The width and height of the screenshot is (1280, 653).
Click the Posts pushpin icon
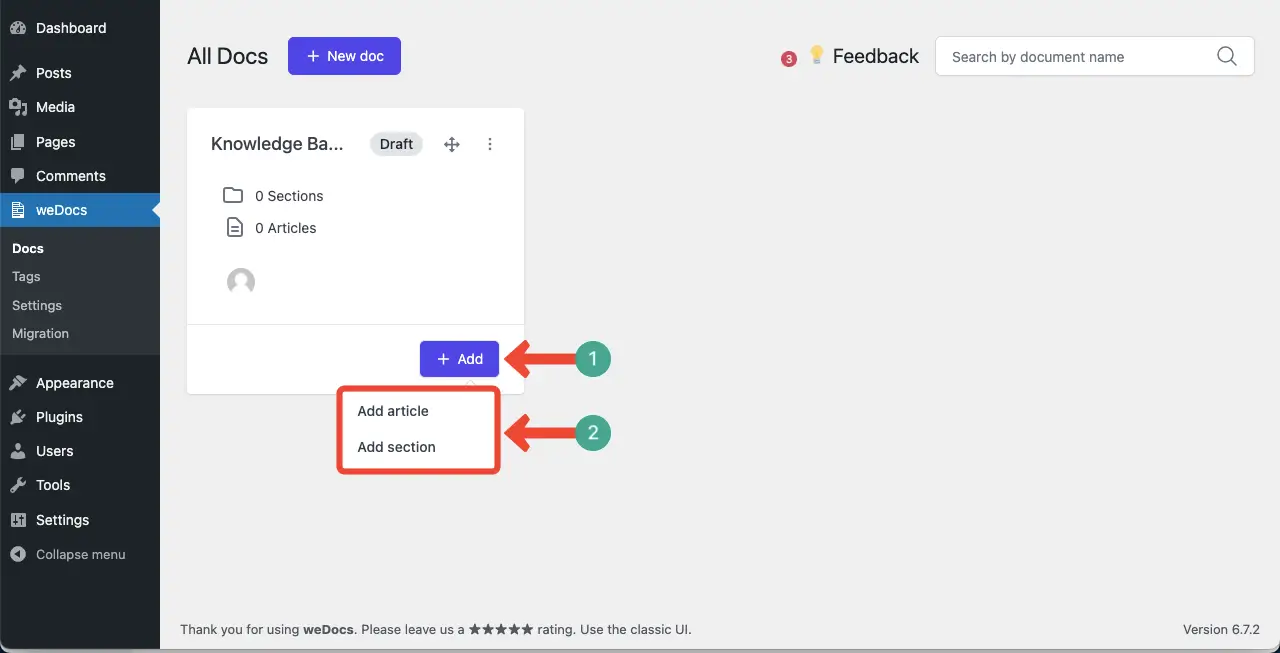tap(17, 73)
